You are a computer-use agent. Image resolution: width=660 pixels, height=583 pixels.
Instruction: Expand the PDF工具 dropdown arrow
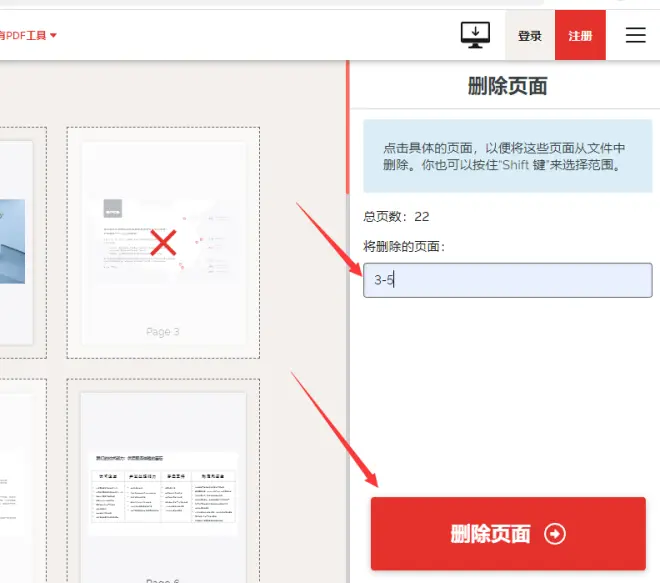pos(53,36)
